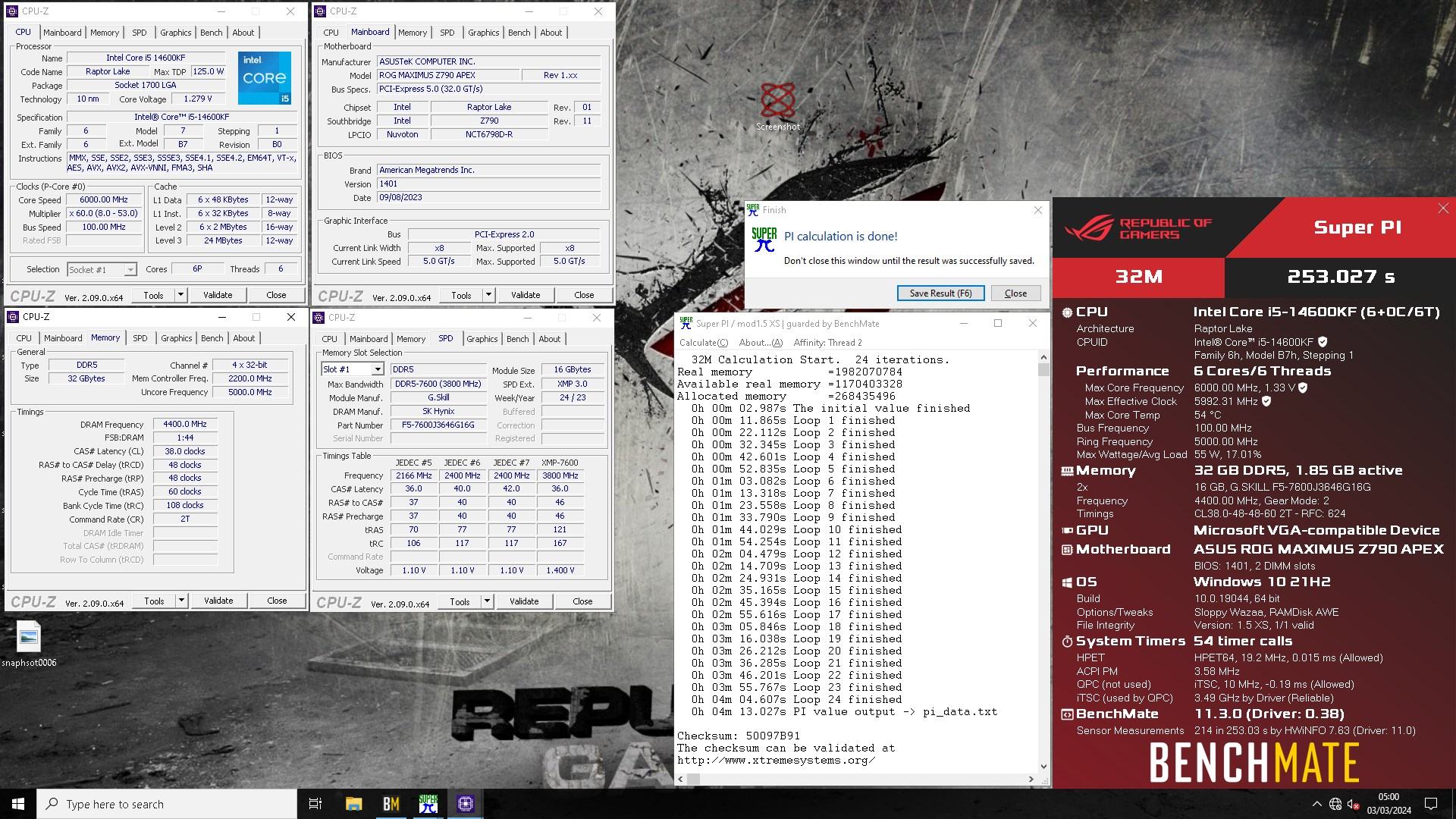Click the Affinity: Thread 2 menu text
The image size is (1456, 819).
[827, 343]
